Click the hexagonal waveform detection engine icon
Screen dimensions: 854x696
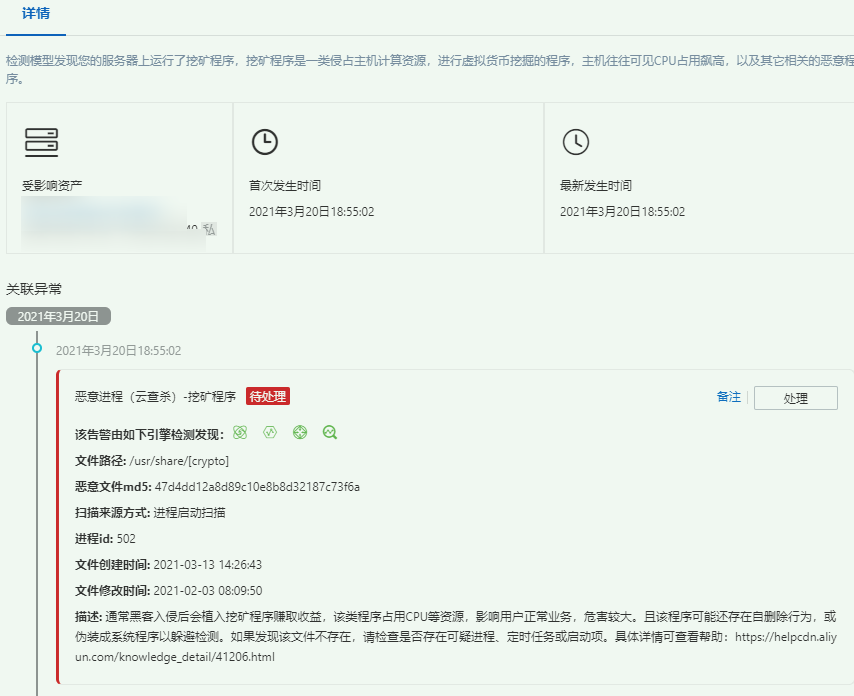point(268,432)
